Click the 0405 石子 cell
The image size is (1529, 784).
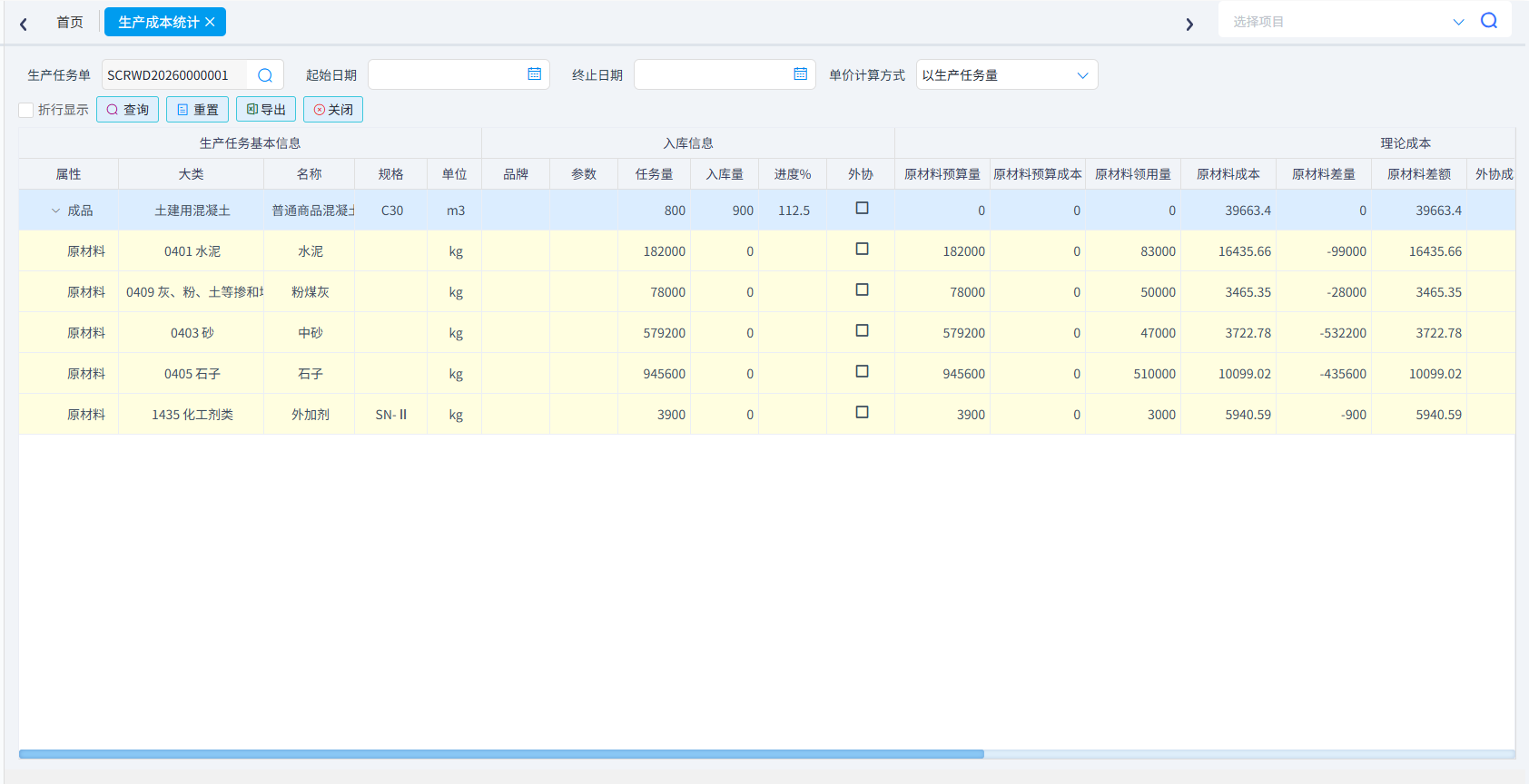(x=192, y=374)
